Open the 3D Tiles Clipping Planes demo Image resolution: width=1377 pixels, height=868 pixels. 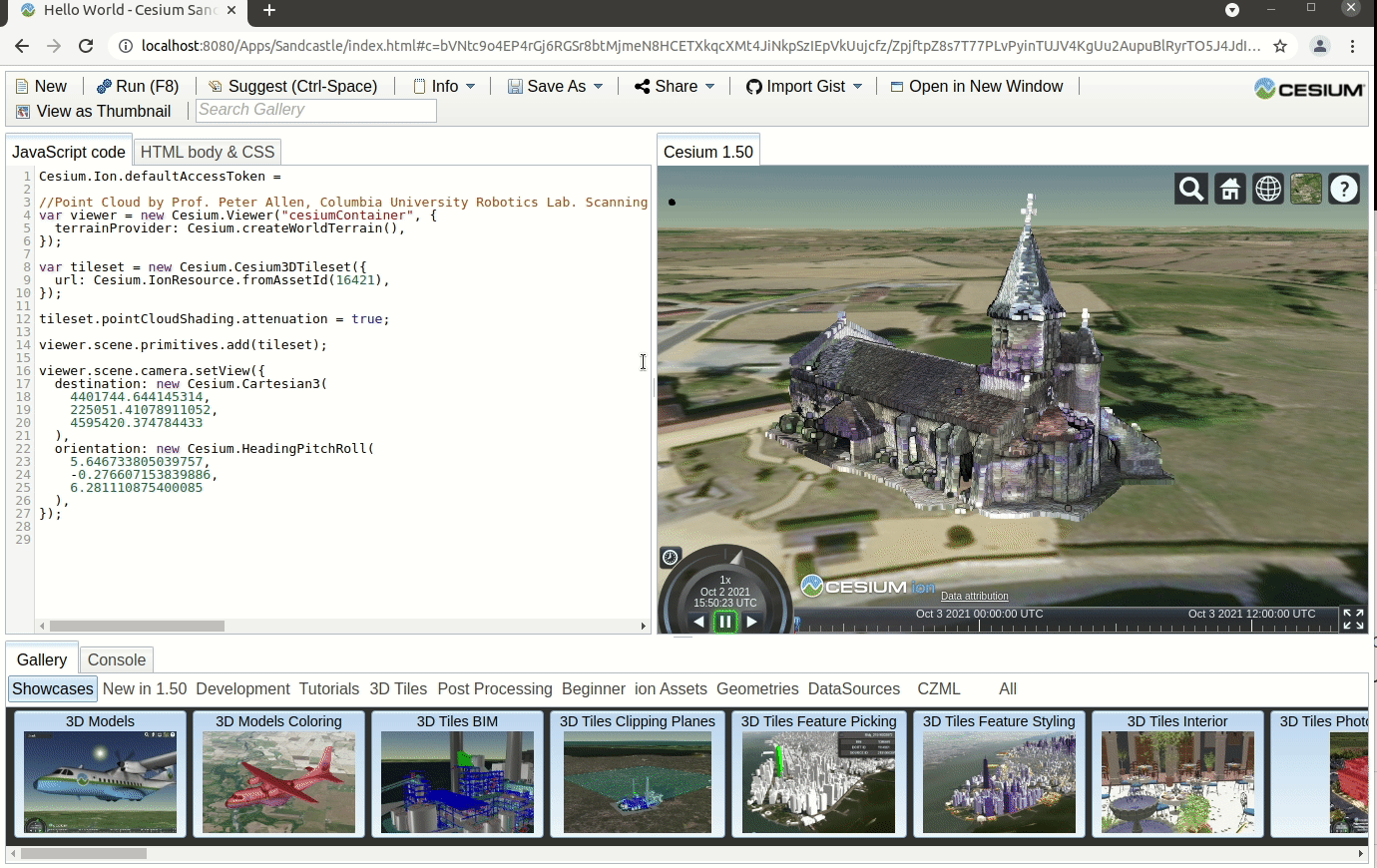(638, 774)
